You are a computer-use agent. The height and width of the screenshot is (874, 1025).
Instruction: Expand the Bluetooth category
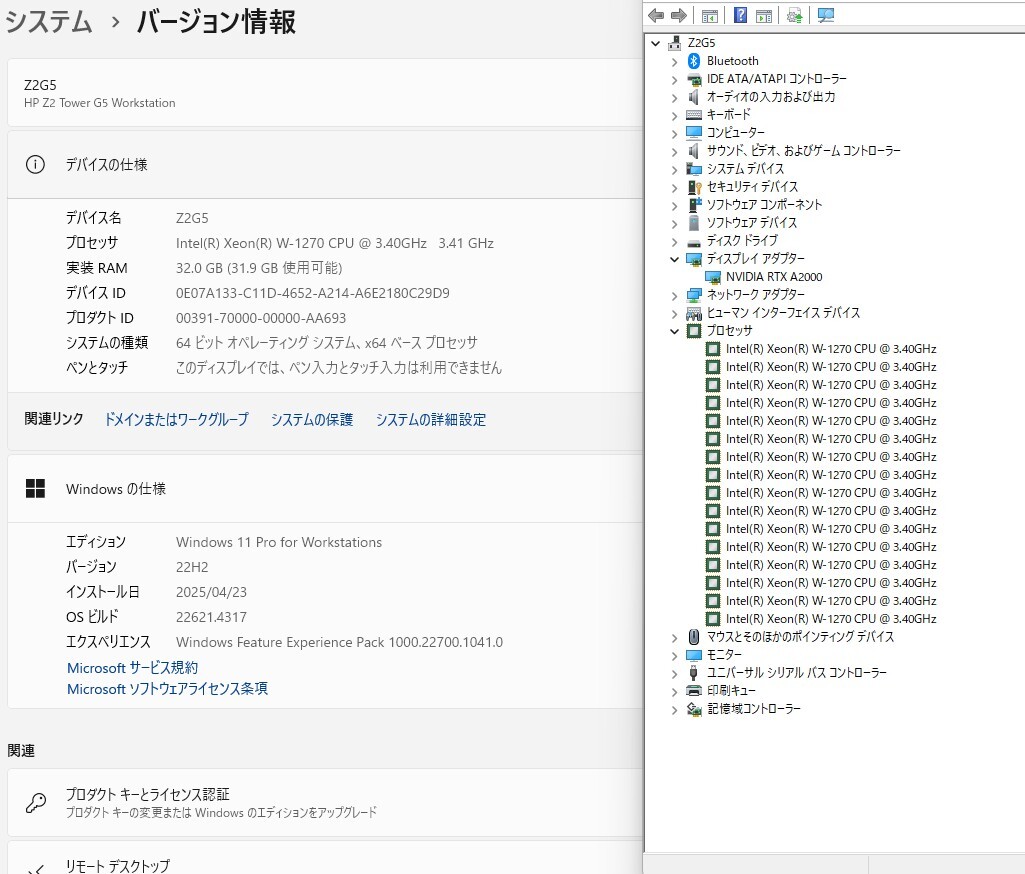(x=675, y=61)
